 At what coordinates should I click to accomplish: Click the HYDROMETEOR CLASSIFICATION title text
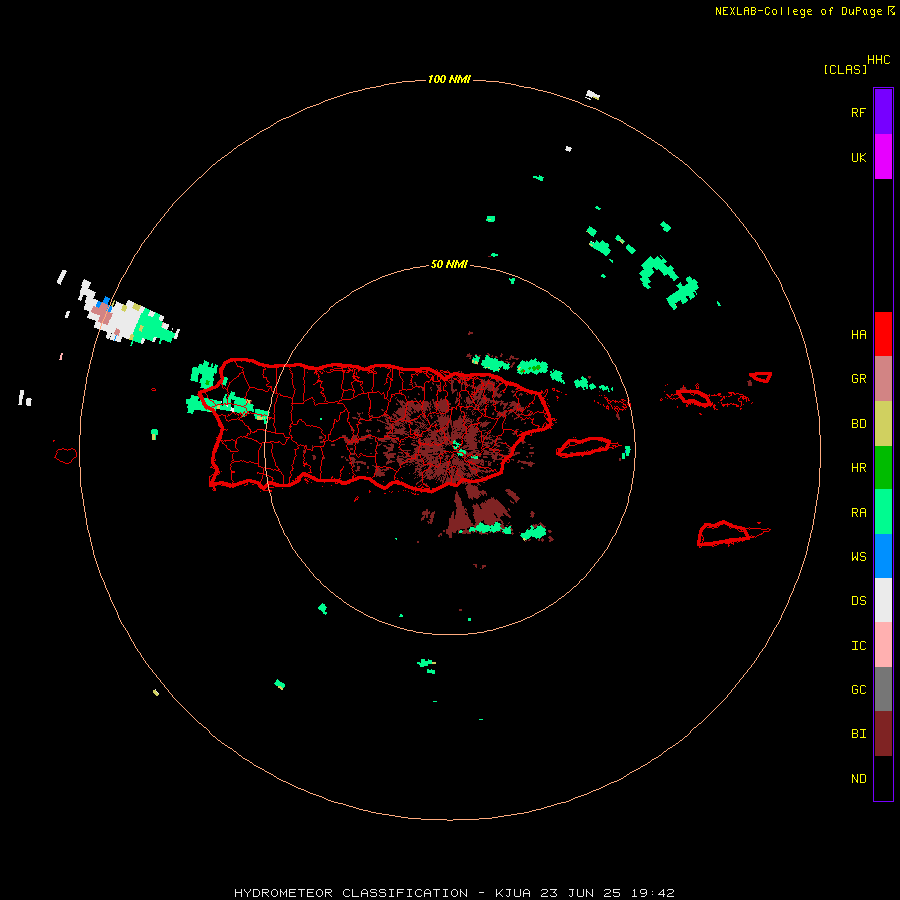351,893
